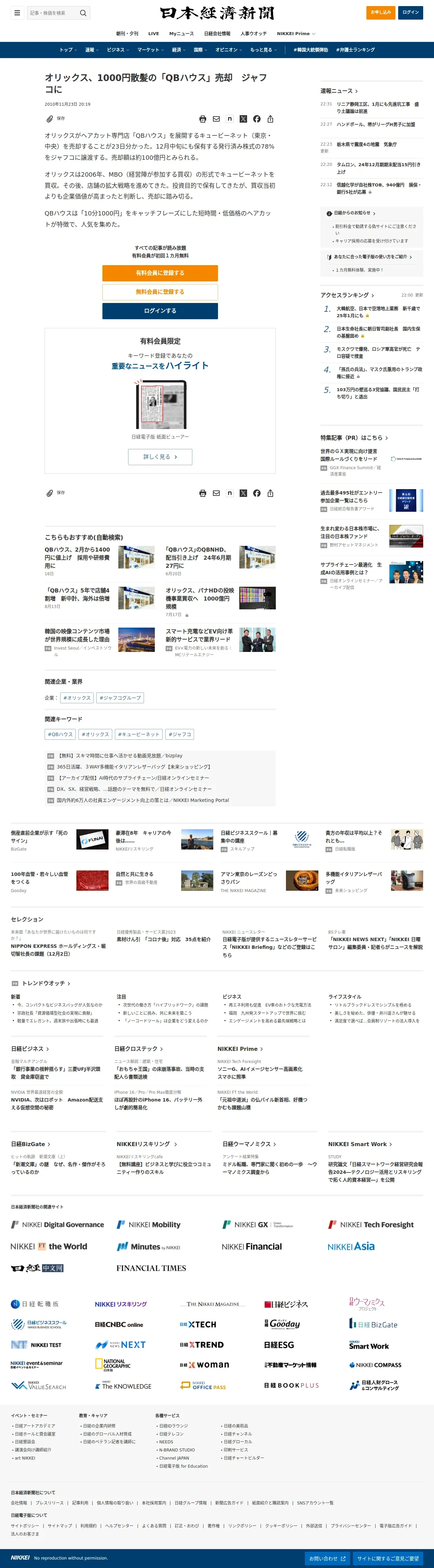
Task: Open NIKKEI GX logo
Action: pos(258,1225)
